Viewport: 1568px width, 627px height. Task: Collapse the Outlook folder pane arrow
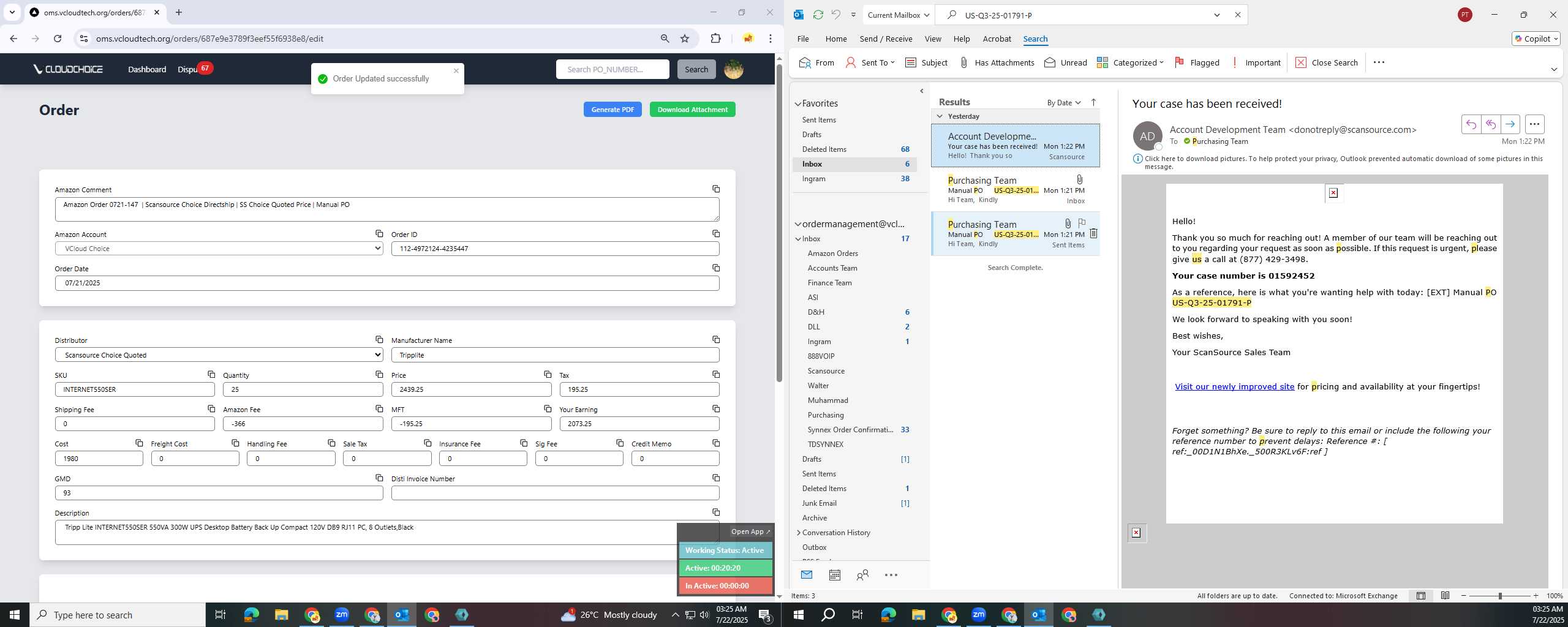pyautogui.click(x=921, y=91)
